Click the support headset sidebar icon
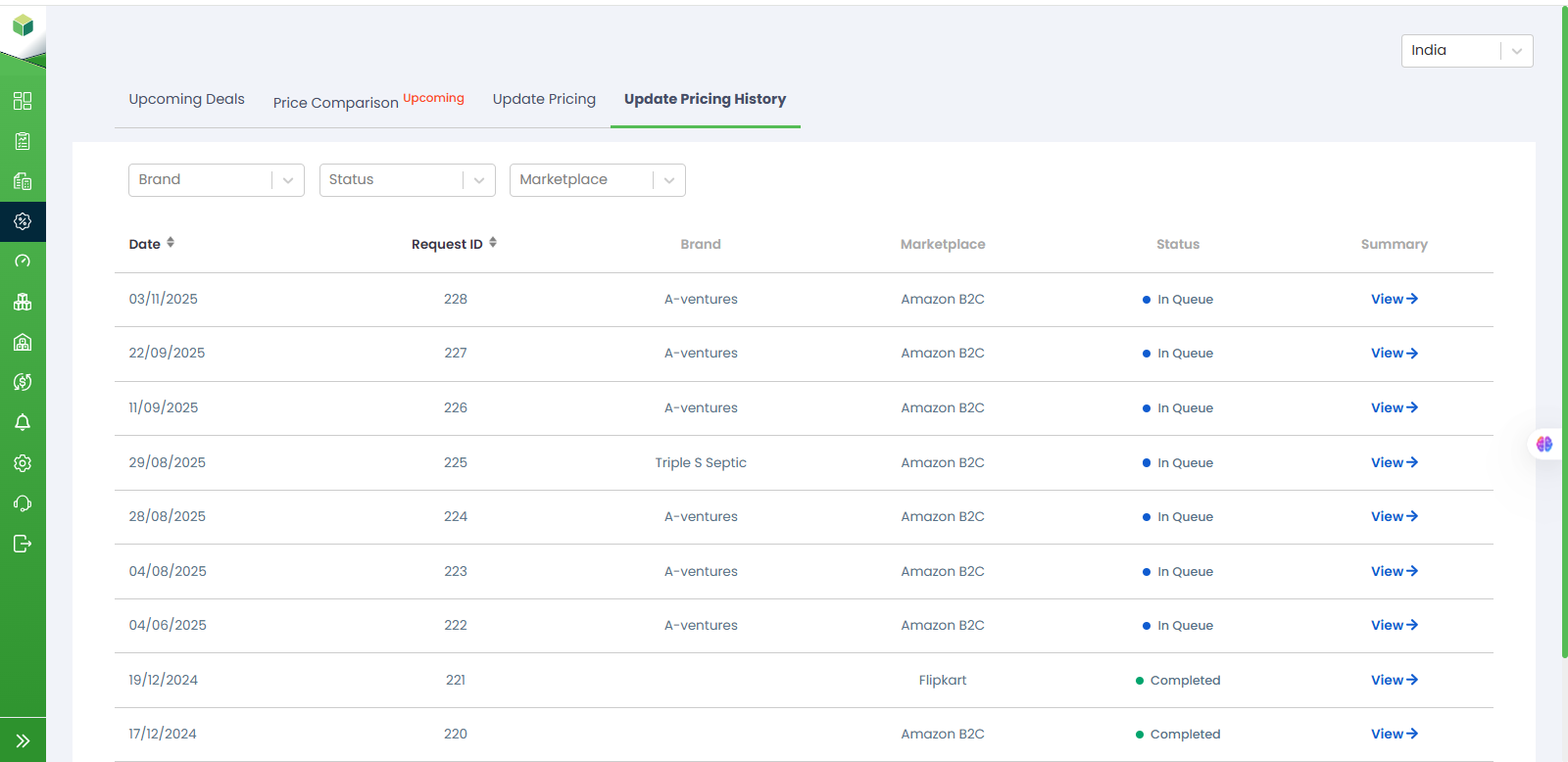 23,503
